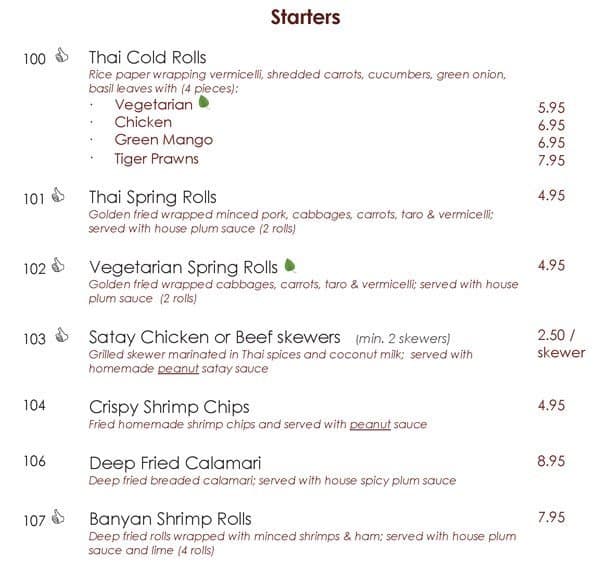Click the thumbs-up icon beside item 107
The height and width of the screenshot is (569, 600).
click(x=60, y=517)
